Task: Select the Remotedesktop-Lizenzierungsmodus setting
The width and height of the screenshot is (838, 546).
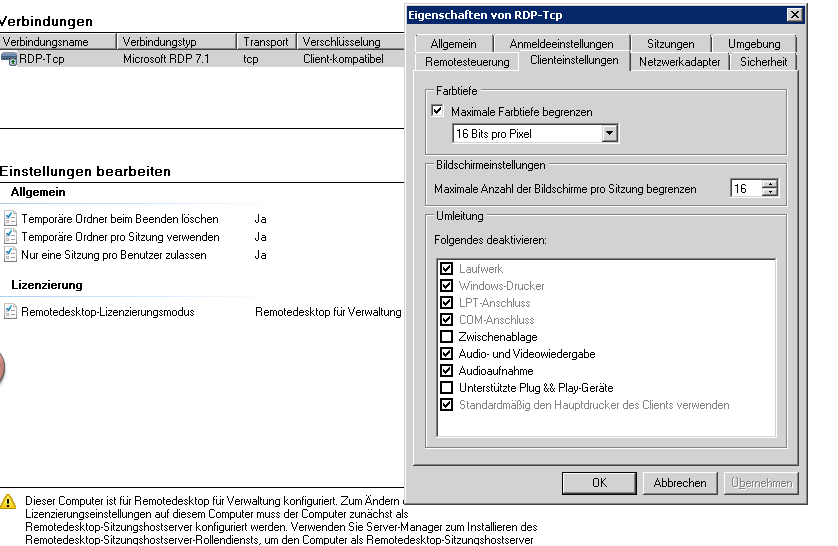Action: tap(108, 311)
